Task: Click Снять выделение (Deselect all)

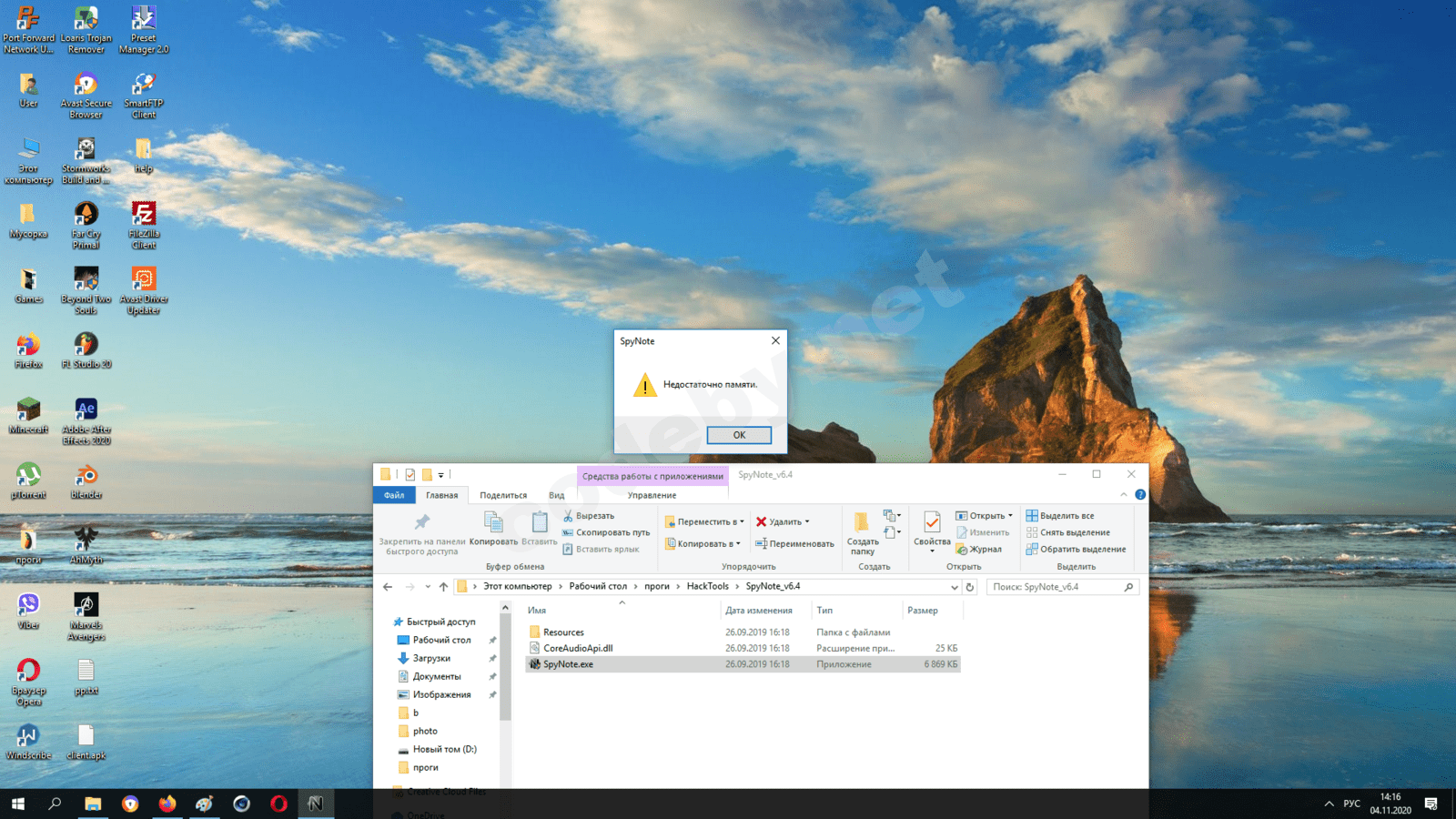Action: (1074, 532)
